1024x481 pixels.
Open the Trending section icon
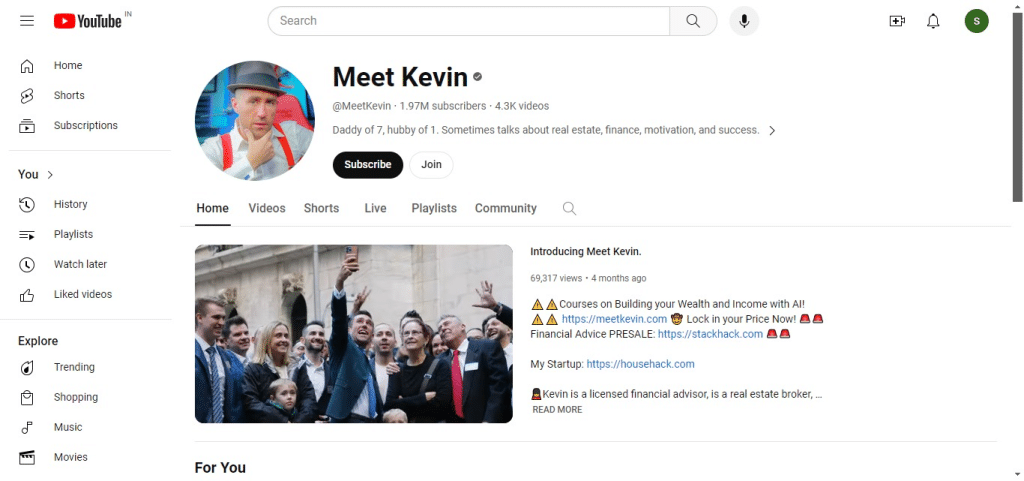click(x=27, y=367)
